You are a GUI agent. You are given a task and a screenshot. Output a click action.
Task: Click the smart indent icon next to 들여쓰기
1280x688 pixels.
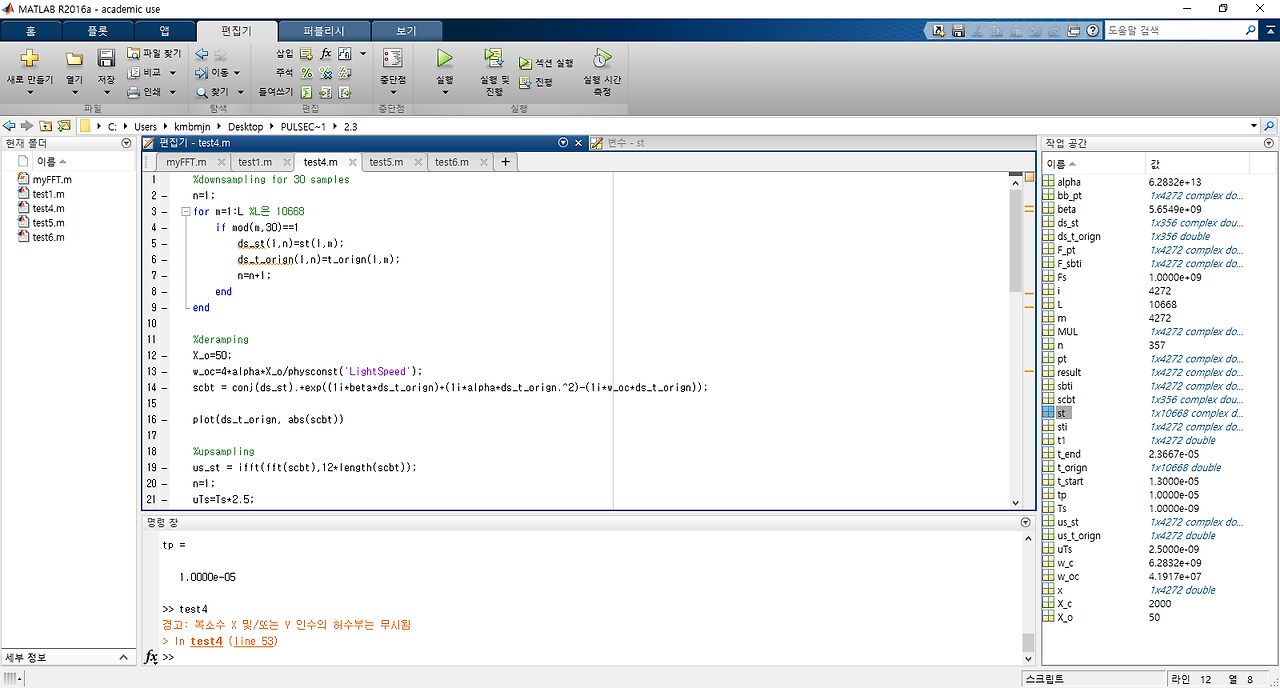tap(307, 92)
